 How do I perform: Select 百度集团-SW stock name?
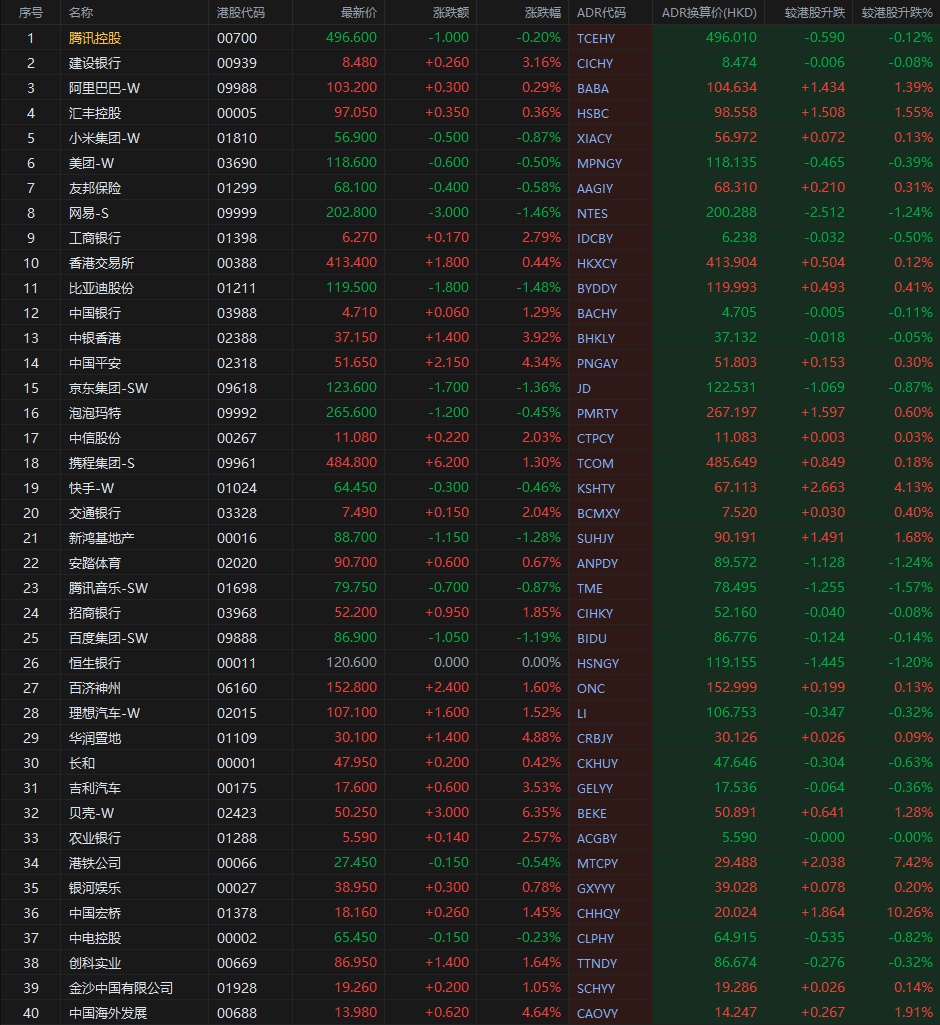pyautogui.click(x=108, y=638)
